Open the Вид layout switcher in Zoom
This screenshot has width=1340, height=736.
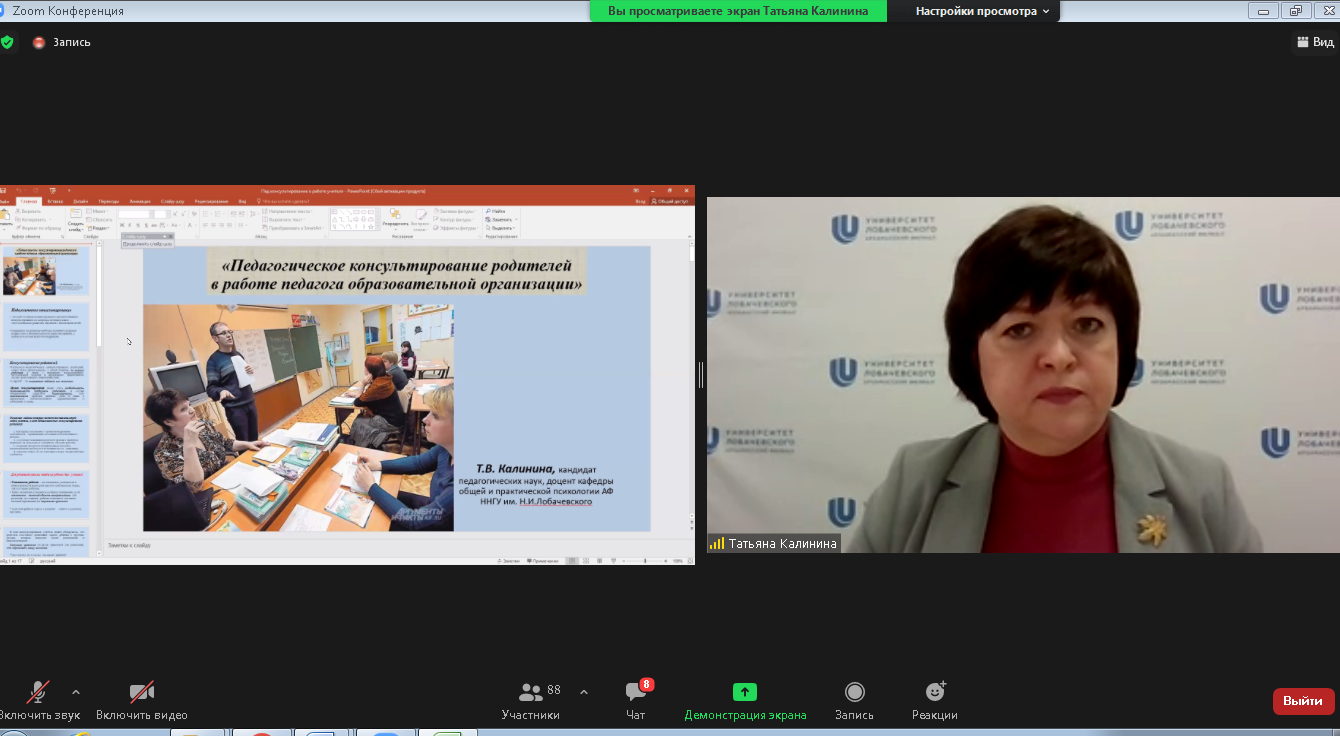[x=1315, y=42]
